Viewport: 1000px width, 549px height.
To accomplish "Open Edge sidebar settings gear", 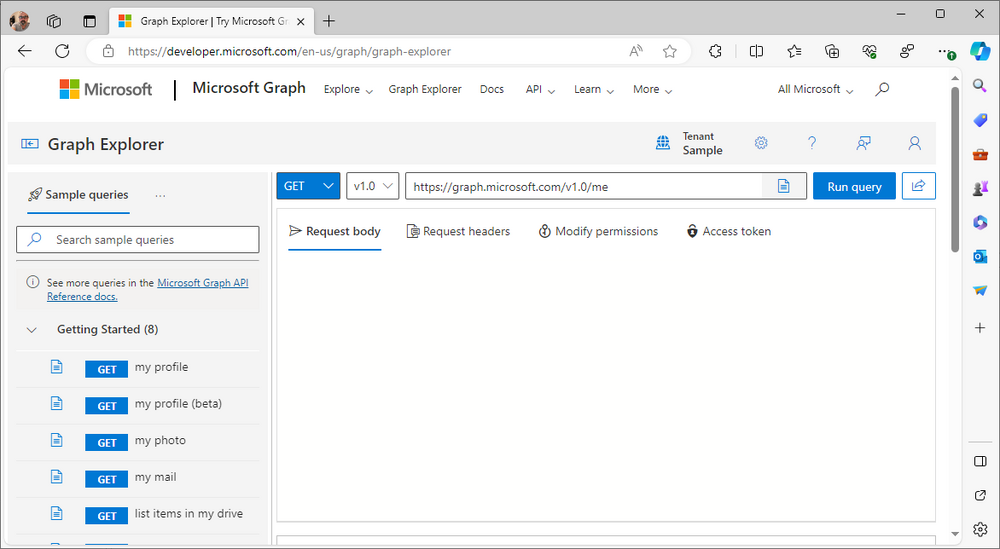I will point(980,529).
